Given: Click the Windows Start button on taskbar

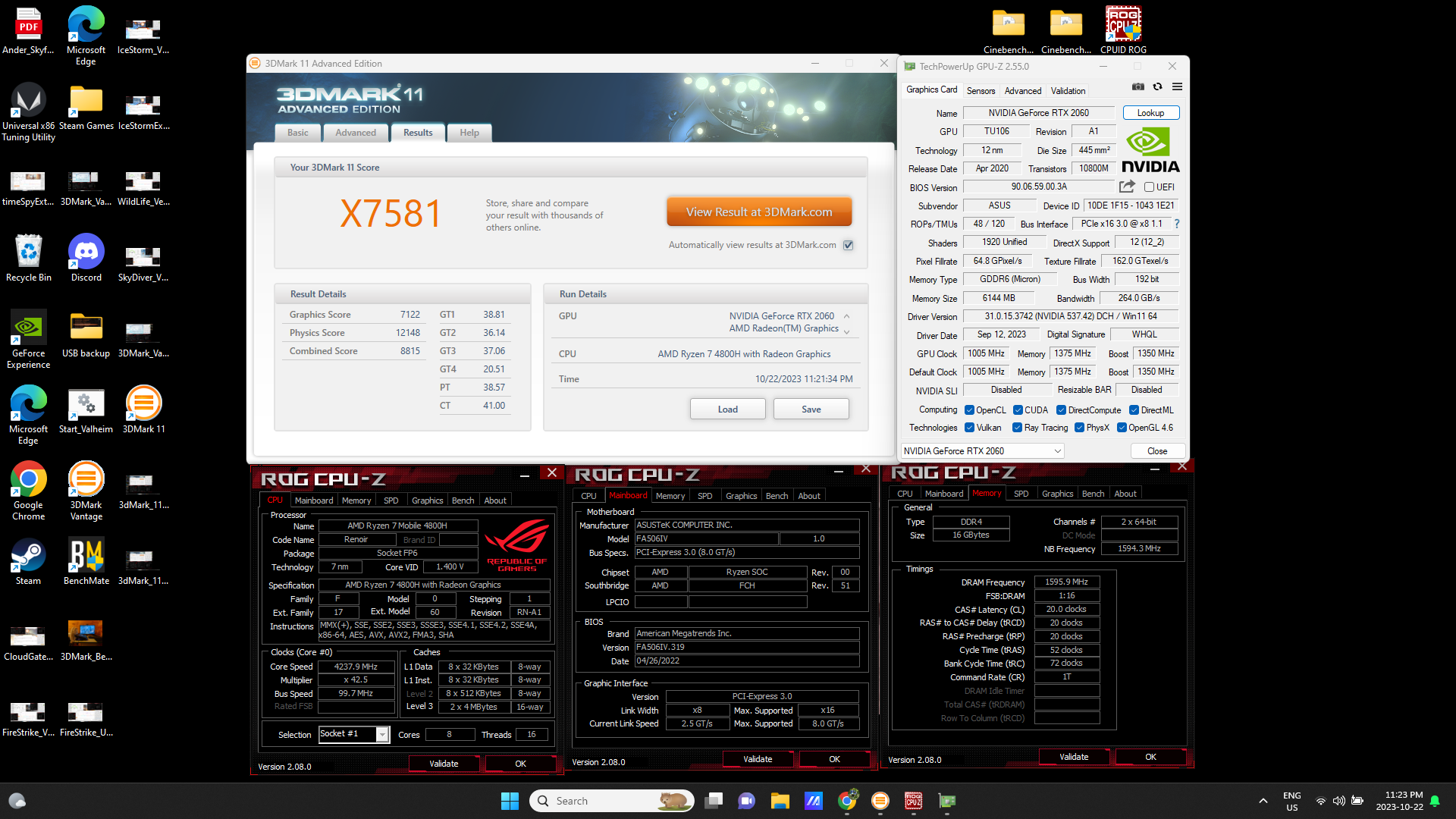Looking at the screenshot, I should point(510,801).
